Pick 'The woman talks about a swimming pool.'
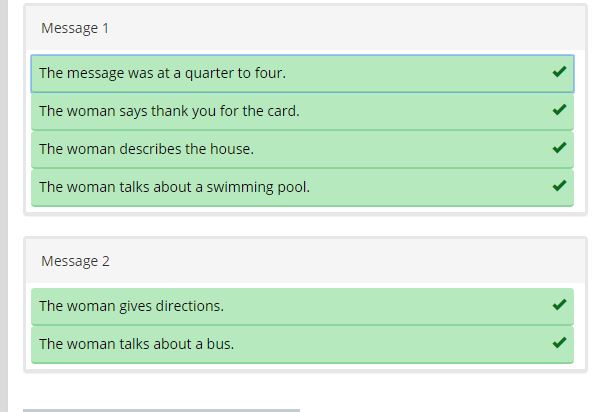This screenshot has width=600, height=412. pyautogui.click(x=174, y=187)
